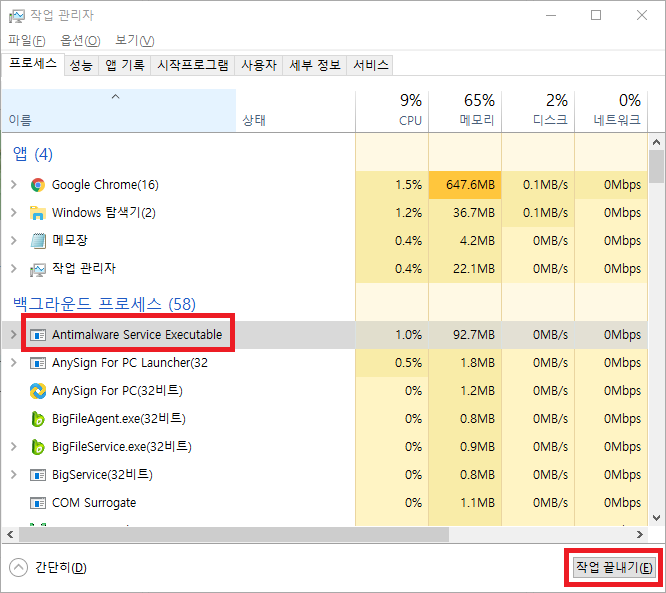Viewport: 666px width, 593px height.
Task: Select the 프로세스 tab
Action: (33, 64)
